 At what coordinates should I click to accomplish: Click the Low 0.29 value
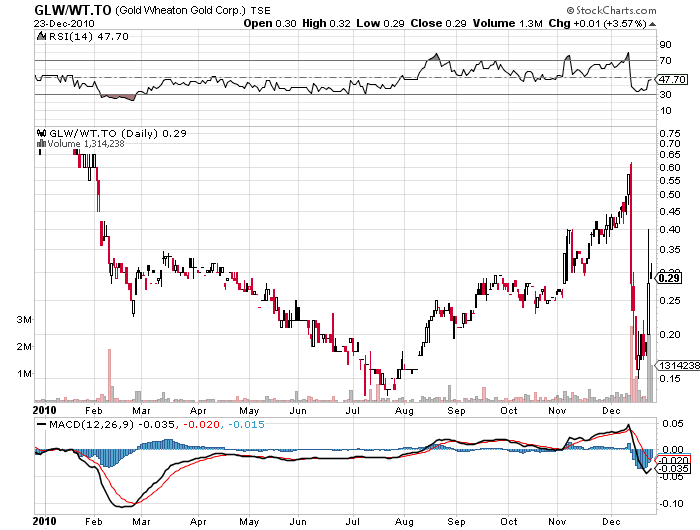380,23
